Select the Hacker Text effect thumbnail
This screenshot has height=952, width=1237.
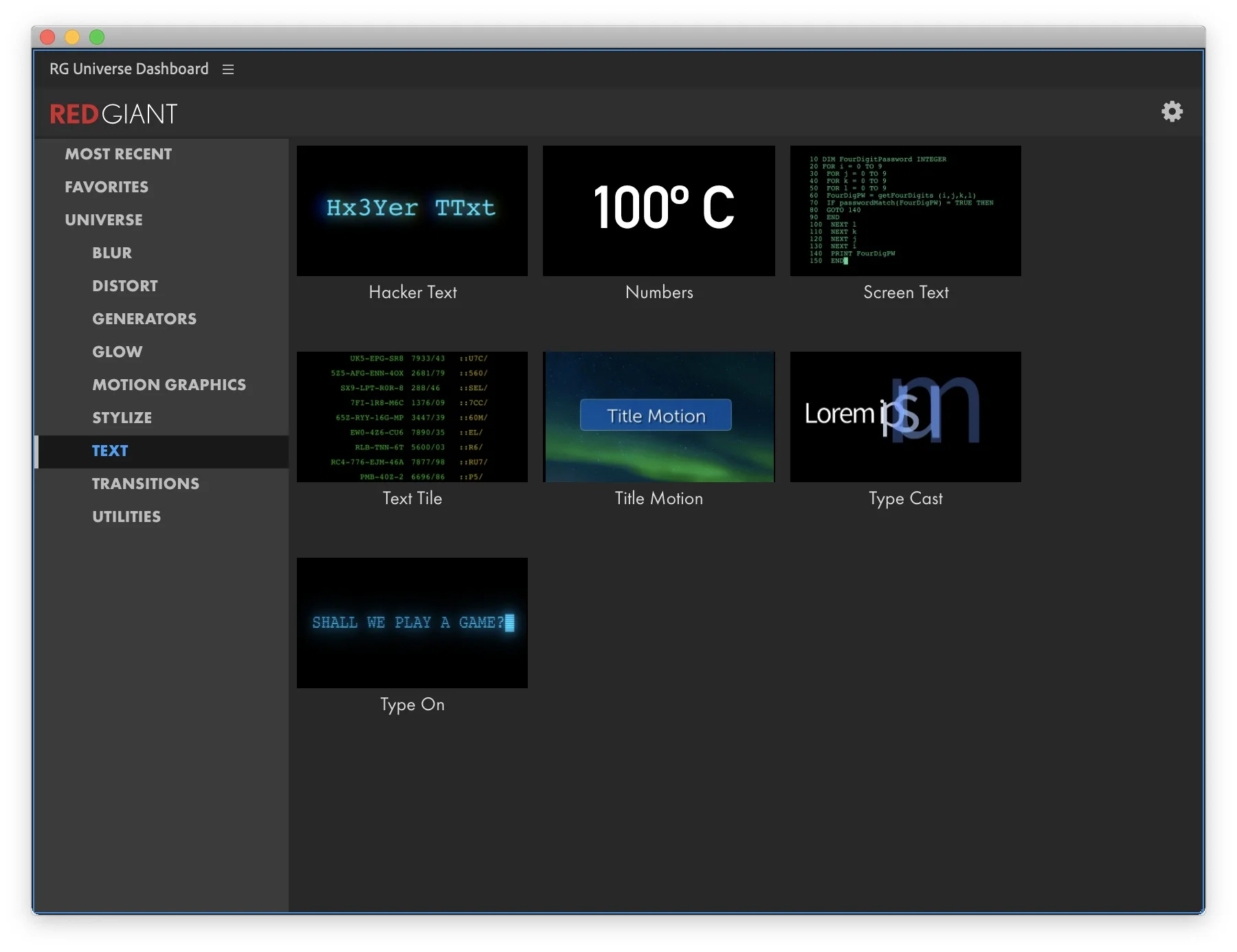pos(412,211)
